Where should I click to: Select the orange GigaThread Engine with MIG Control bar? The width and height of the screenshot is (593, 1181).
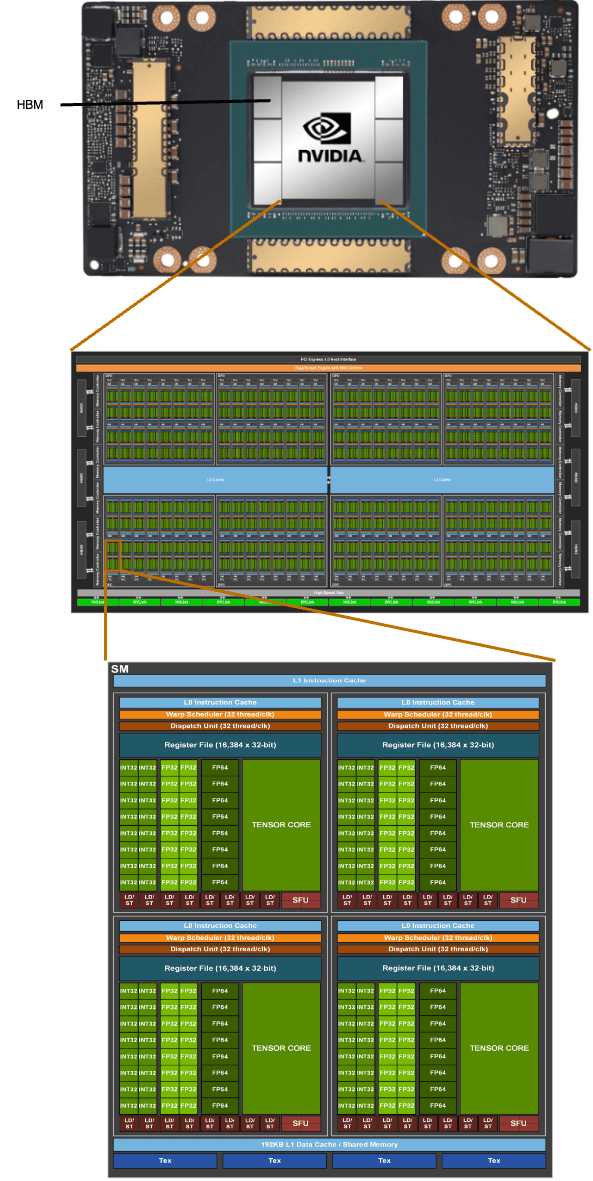pyautogui.click(x=329, y=368)
